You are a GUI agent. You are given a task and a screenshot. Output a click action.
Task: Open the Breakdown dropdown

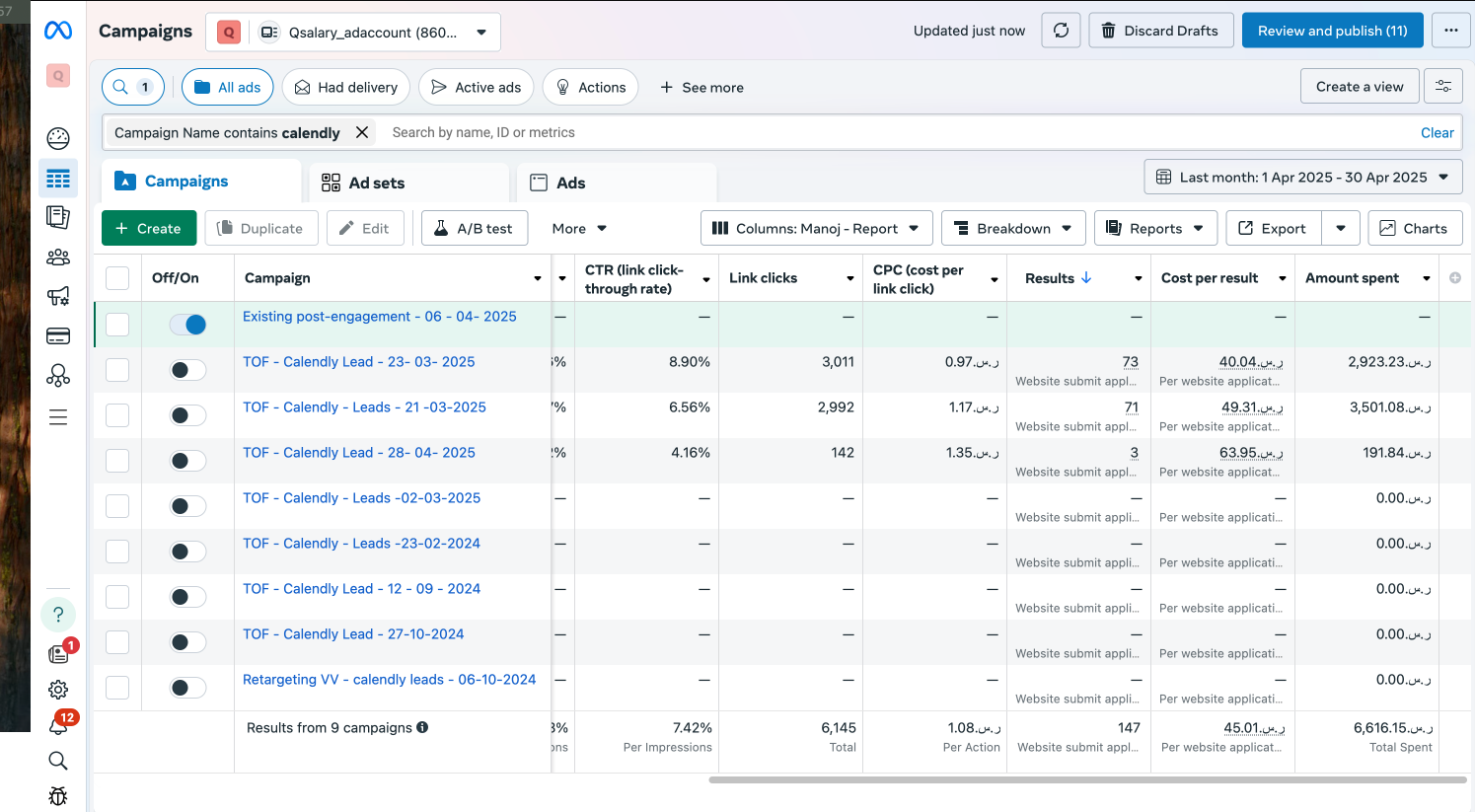pos(1013,229)
